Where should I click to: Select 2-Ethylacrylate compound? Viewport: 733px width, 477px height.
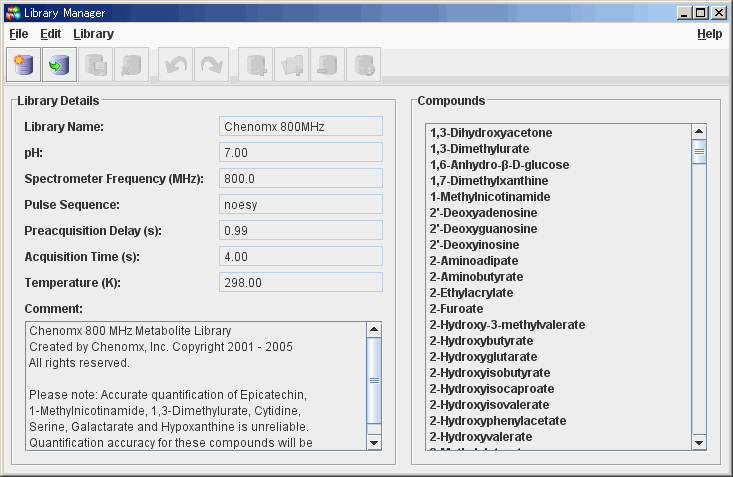559,293
